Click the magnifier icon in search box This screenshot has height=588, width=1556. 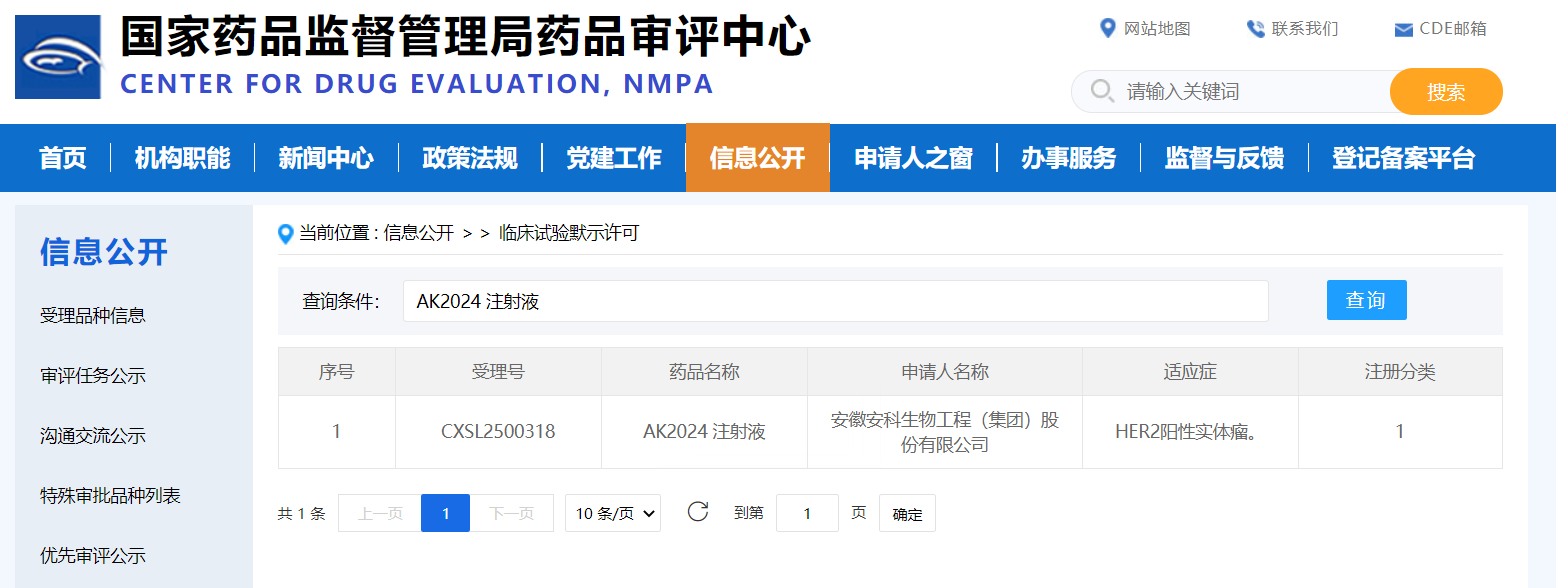pos(1102,92)
